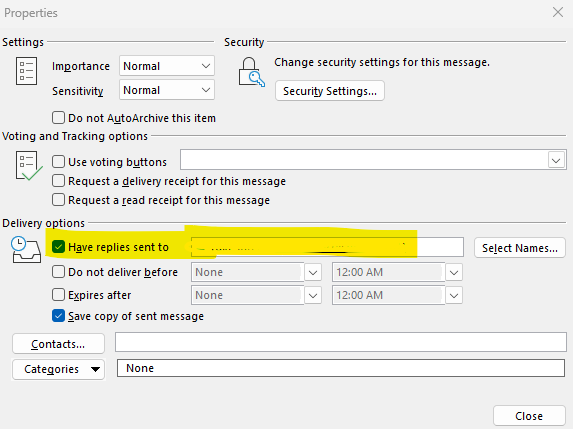Uncheck Save copy of sent message
This screenshot has width=573, height=429.
tap(58, 316)
